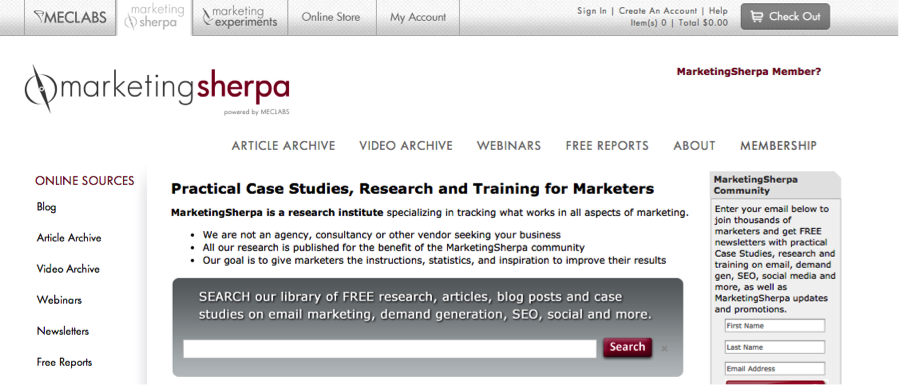
Task: Open ARTICLE ARCHIVE in main navigation
Action: pos(283,146)
